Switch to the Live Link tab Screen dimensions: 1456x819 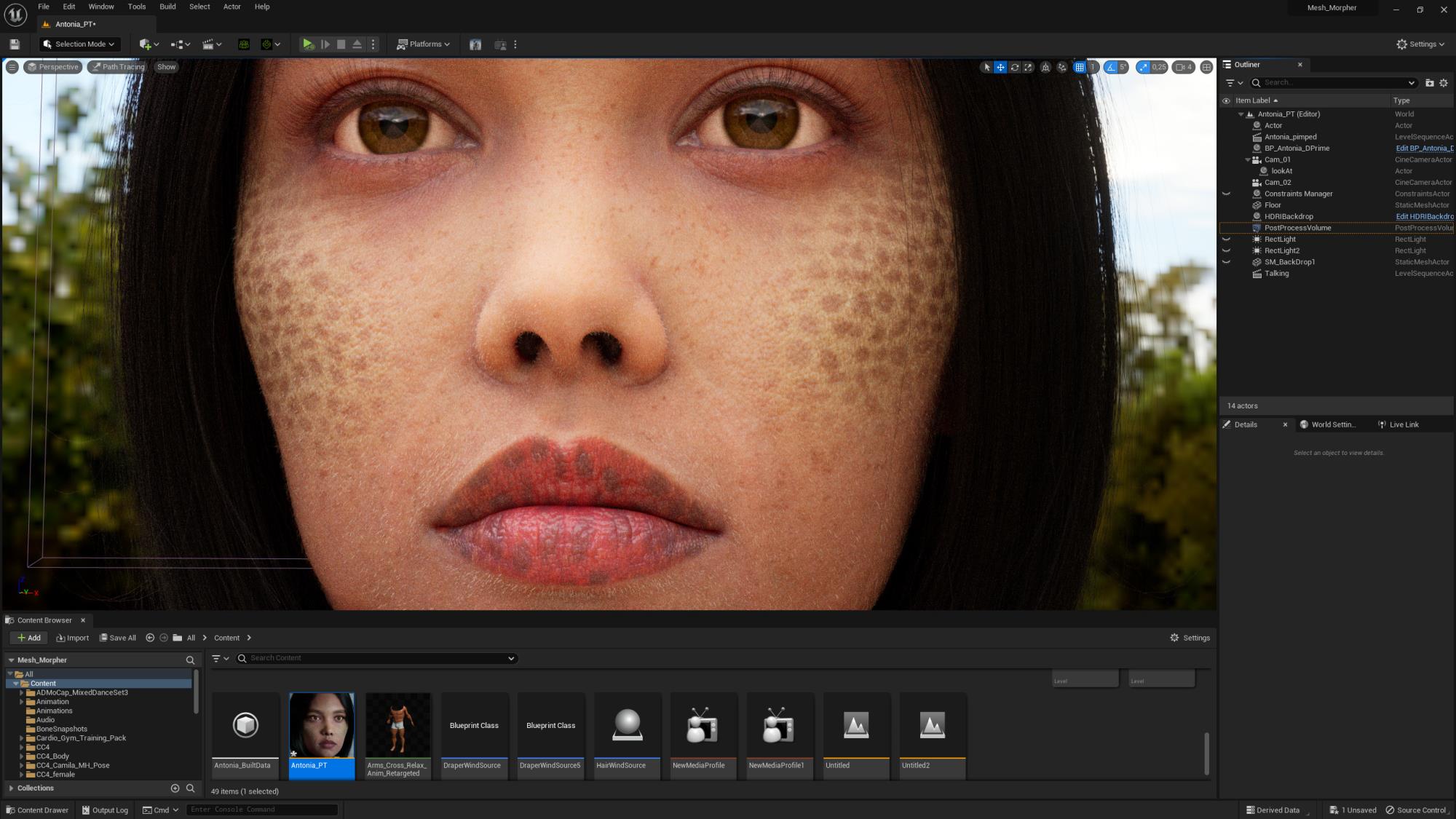(1398, 424)
